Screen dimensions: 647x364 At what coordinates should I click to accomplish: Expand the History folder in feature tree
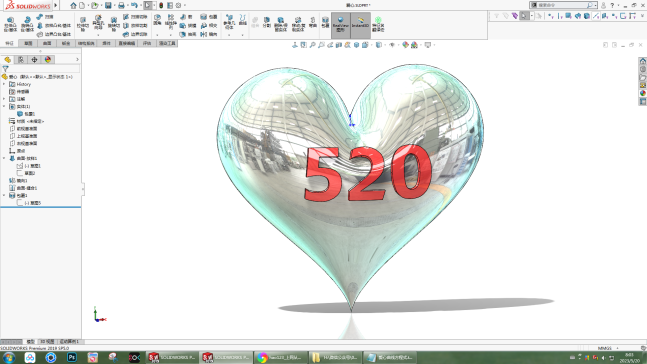pos(4,84)
